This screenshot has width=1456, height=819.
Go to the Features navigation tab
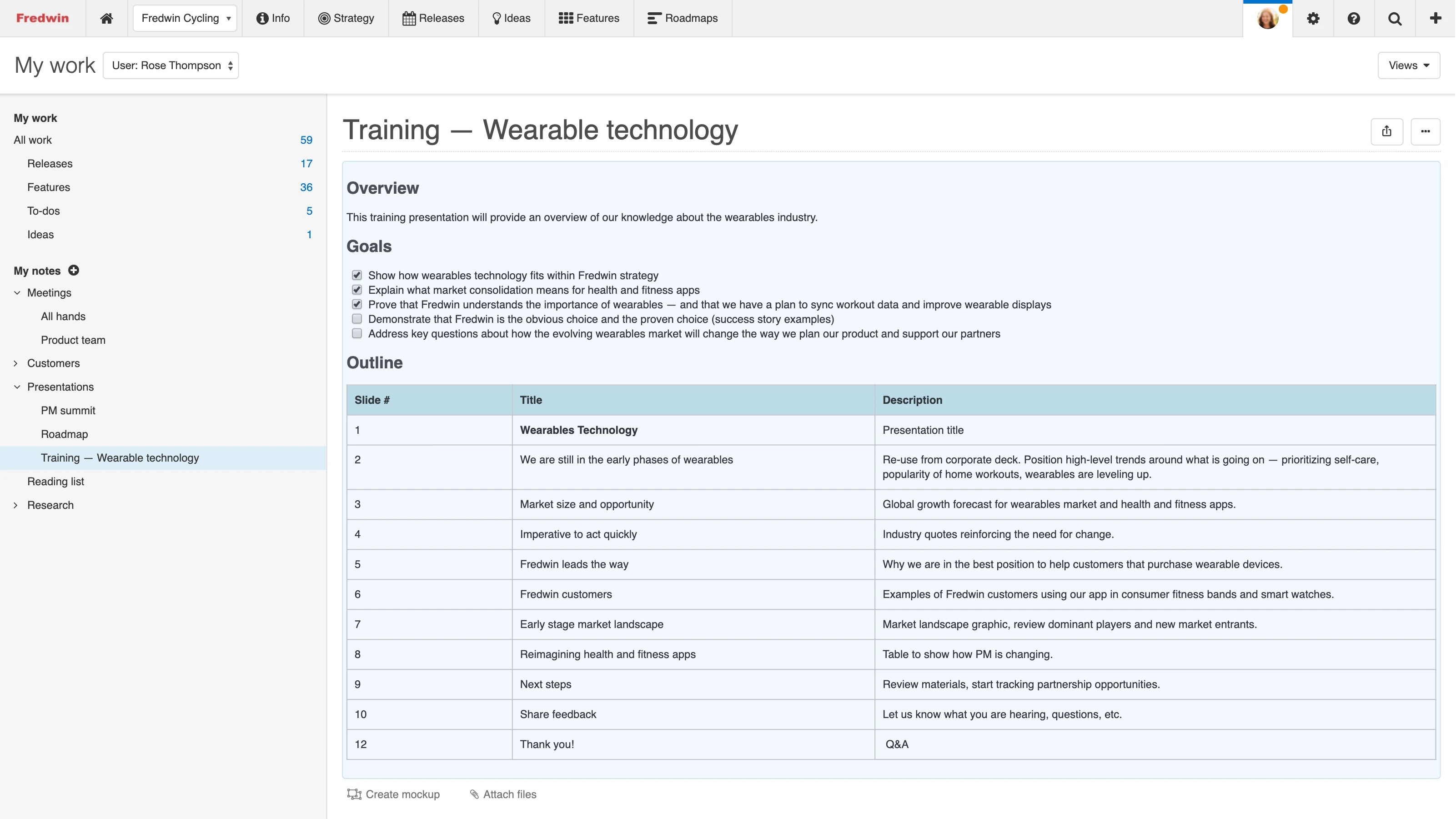pos(588,18)
